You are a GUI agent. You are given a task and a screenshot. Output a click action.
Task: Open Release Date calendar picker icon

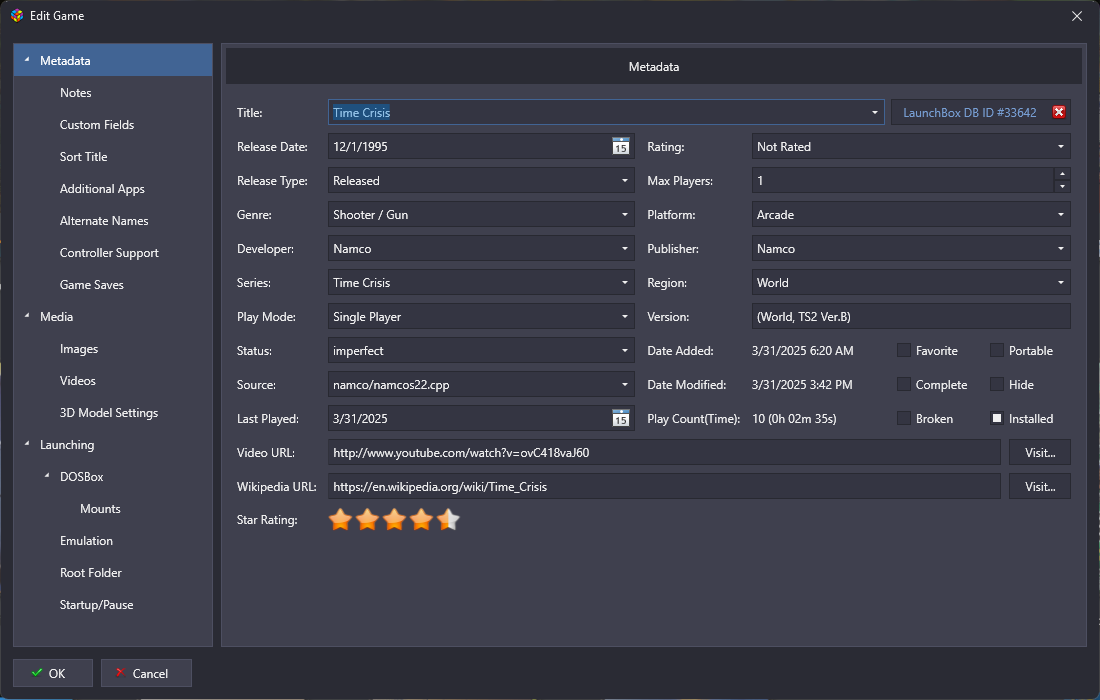pos(621,146)
